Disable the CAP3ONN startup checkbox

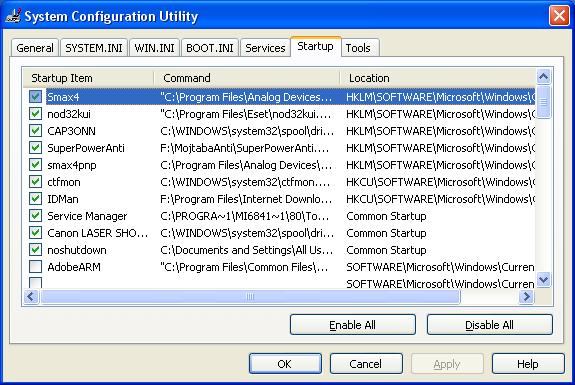tap(36, 131)
